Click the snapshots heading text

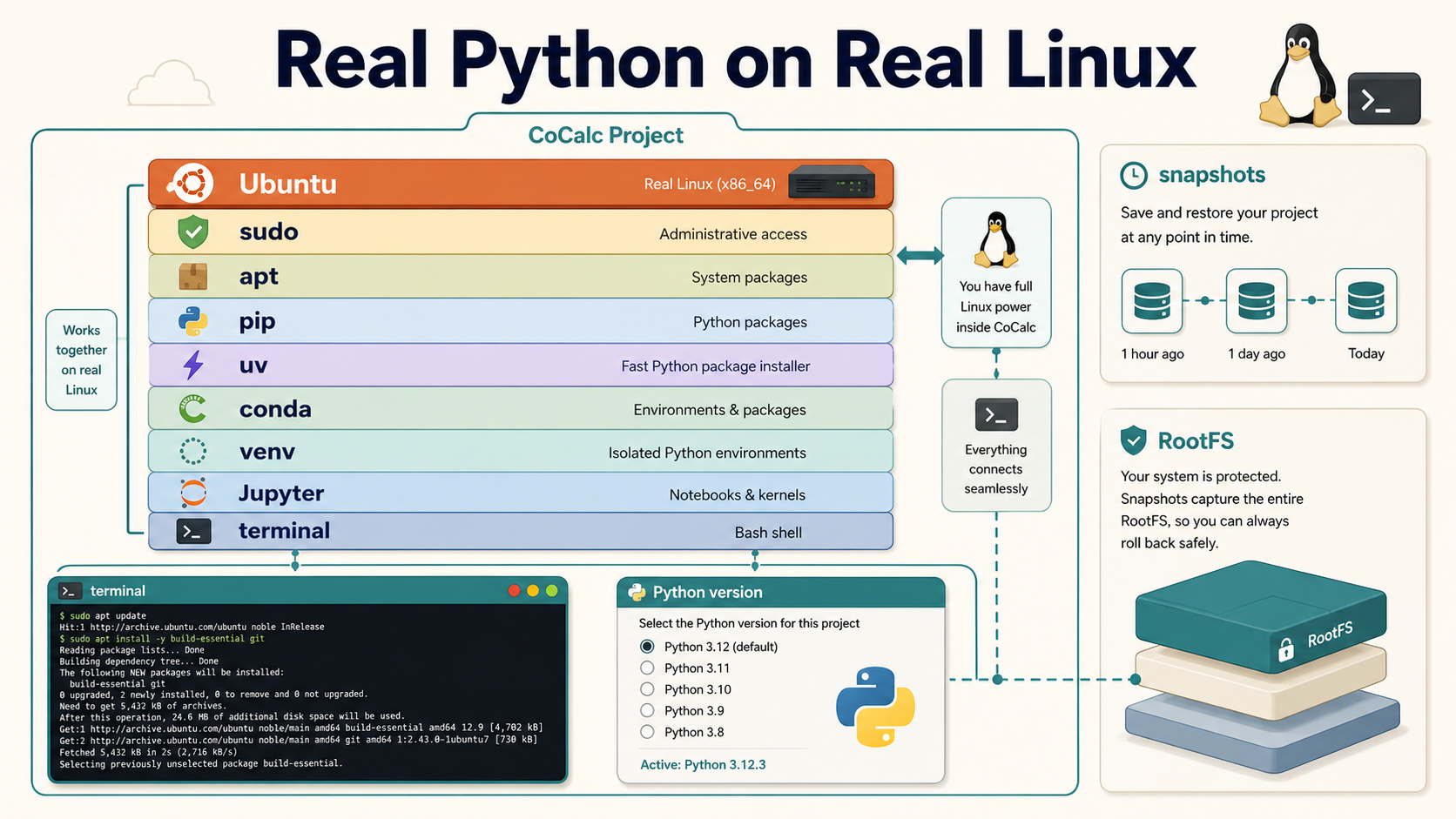(1211, 175)
